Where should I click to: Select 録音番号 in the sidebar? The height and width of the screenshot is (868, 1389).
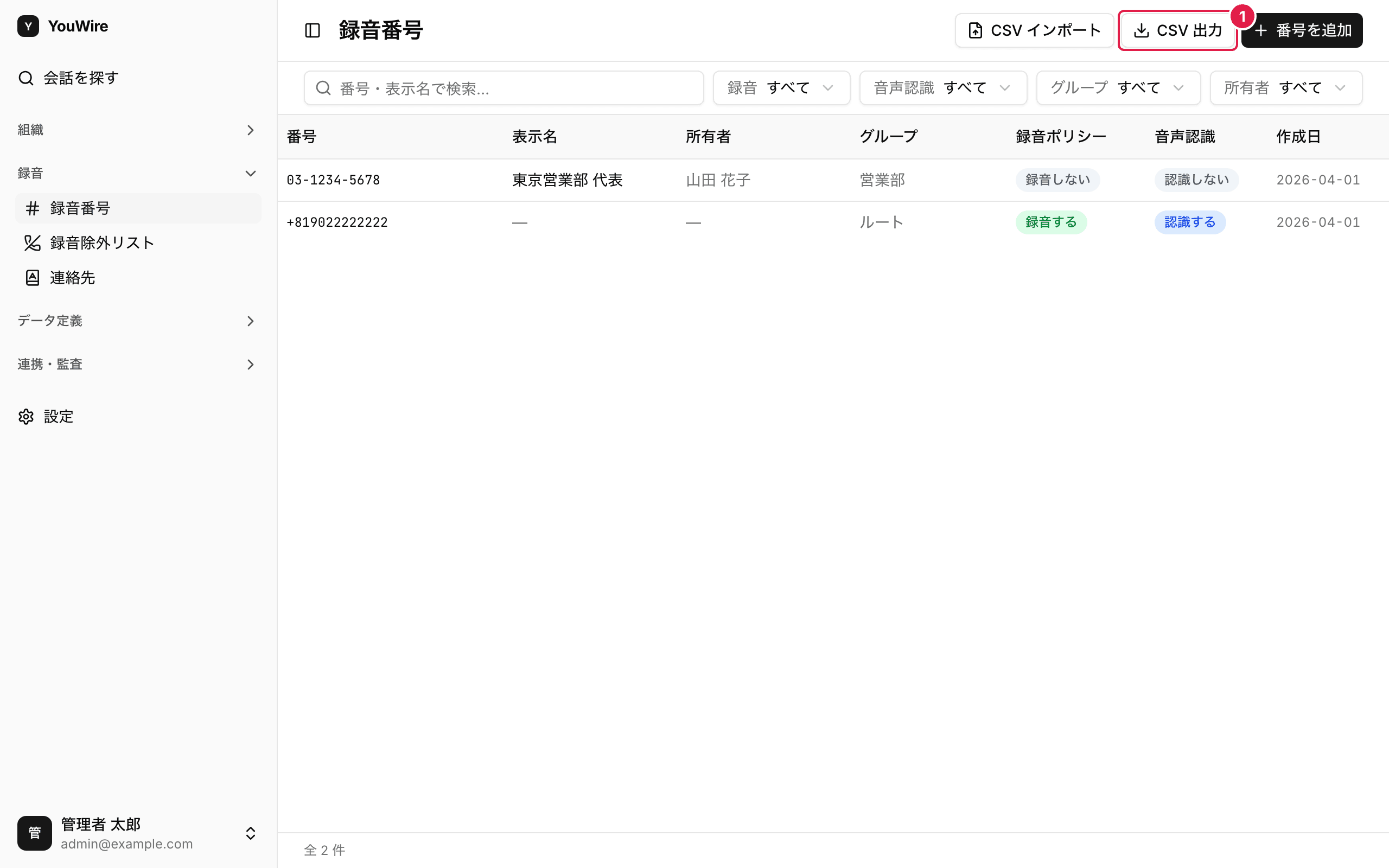pos(138,208)
